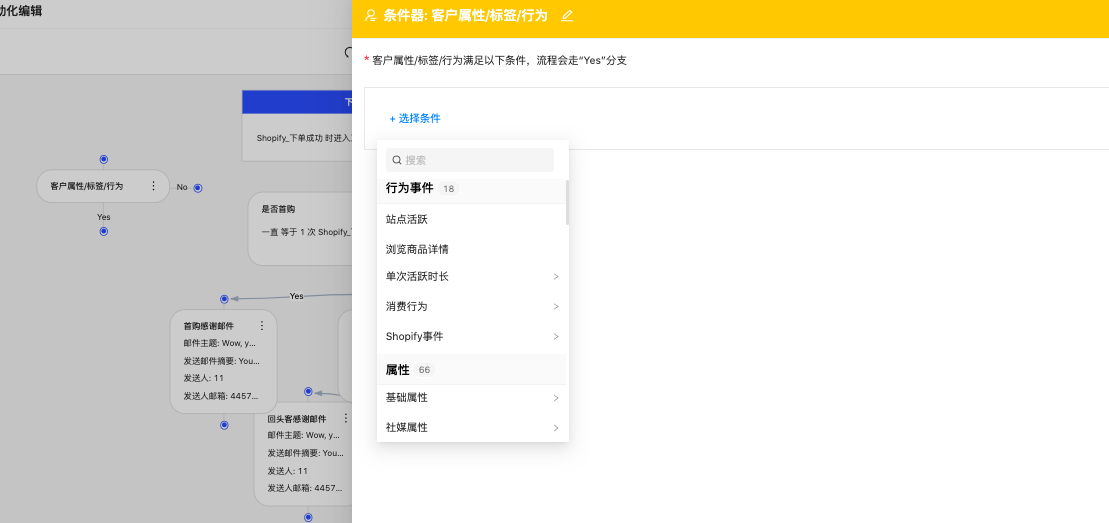Click the pencil edit icon beside the condition title
Image resolution: width=1109 pixels, height=523 pixels.
pos(567,16)
